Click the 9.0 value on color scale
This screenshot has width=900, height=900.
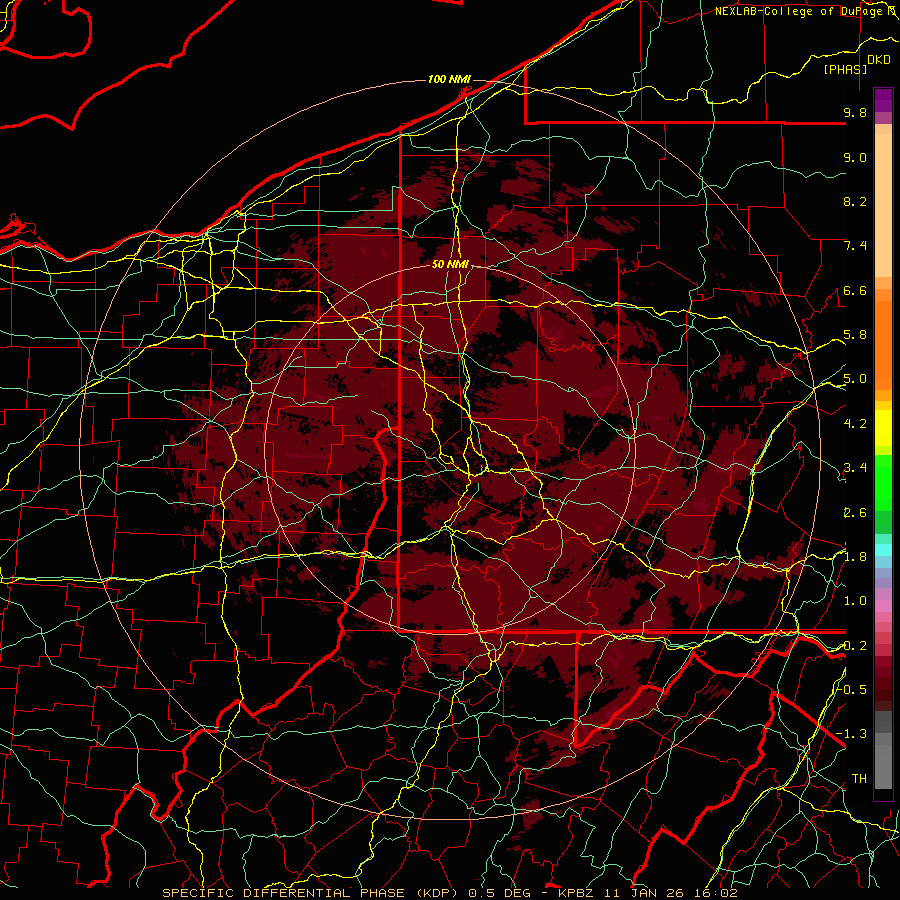(x=855, y=157)
